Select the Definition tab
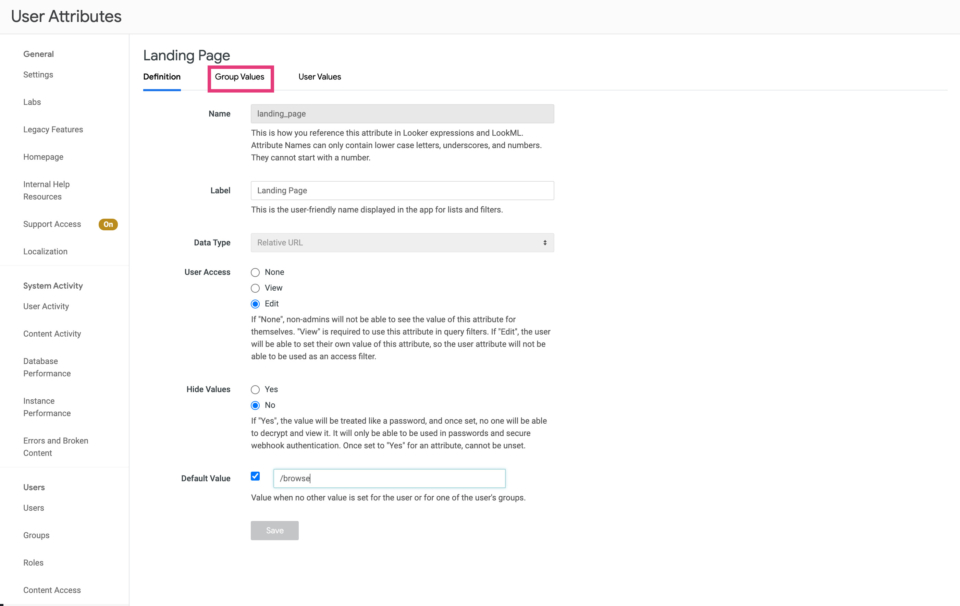 pyautogui.click(x=162, y=77)
